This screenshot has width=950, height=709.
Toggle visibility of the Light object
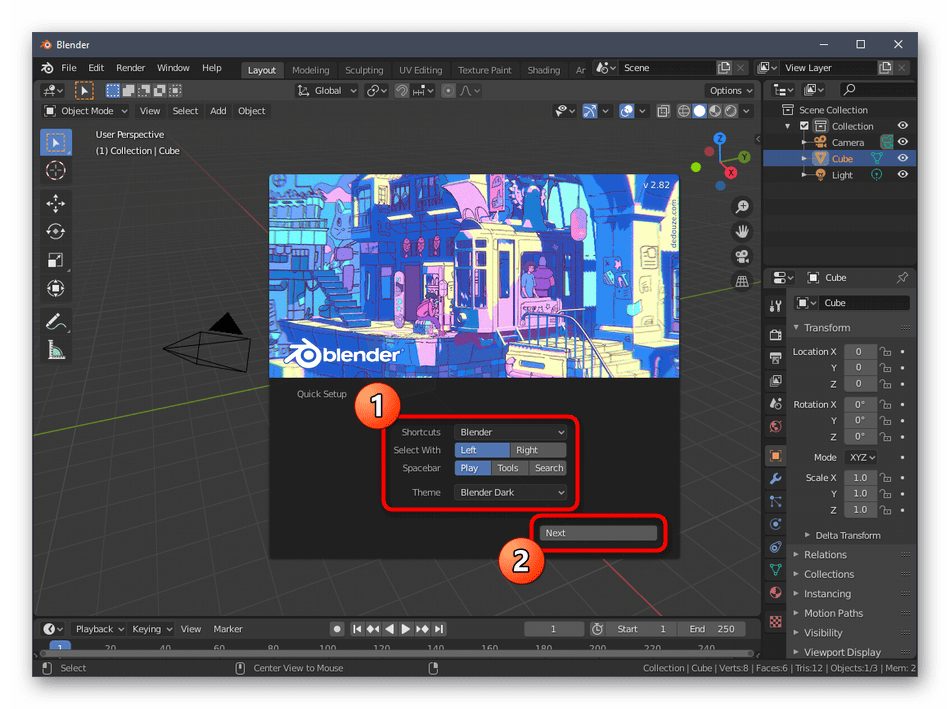coord(902,174)
